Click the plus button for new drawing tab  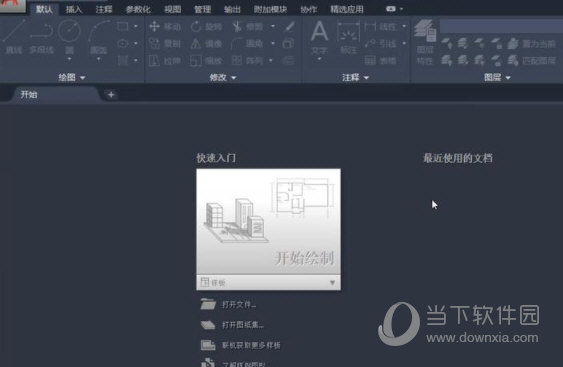click(111, 95)
